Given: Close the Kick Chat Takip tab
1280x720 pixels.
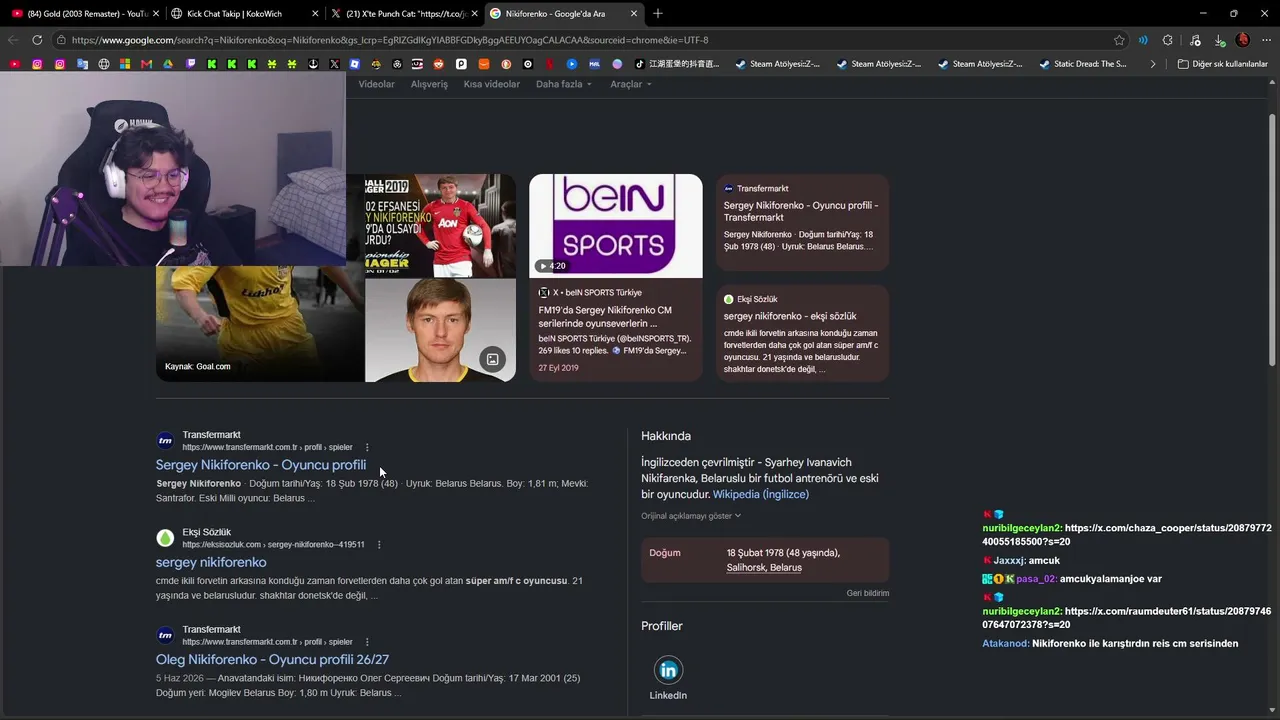Looking at the screenshot, I should click(316, 14).
